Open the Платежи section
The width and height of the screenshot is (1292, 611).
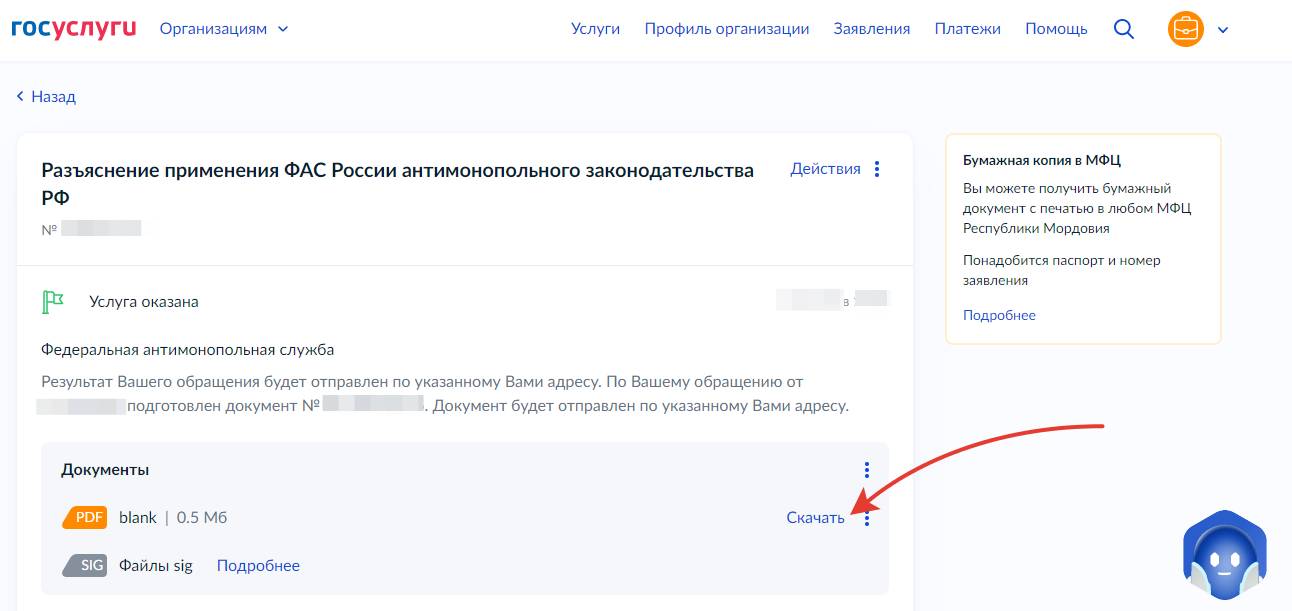[968, 29]
